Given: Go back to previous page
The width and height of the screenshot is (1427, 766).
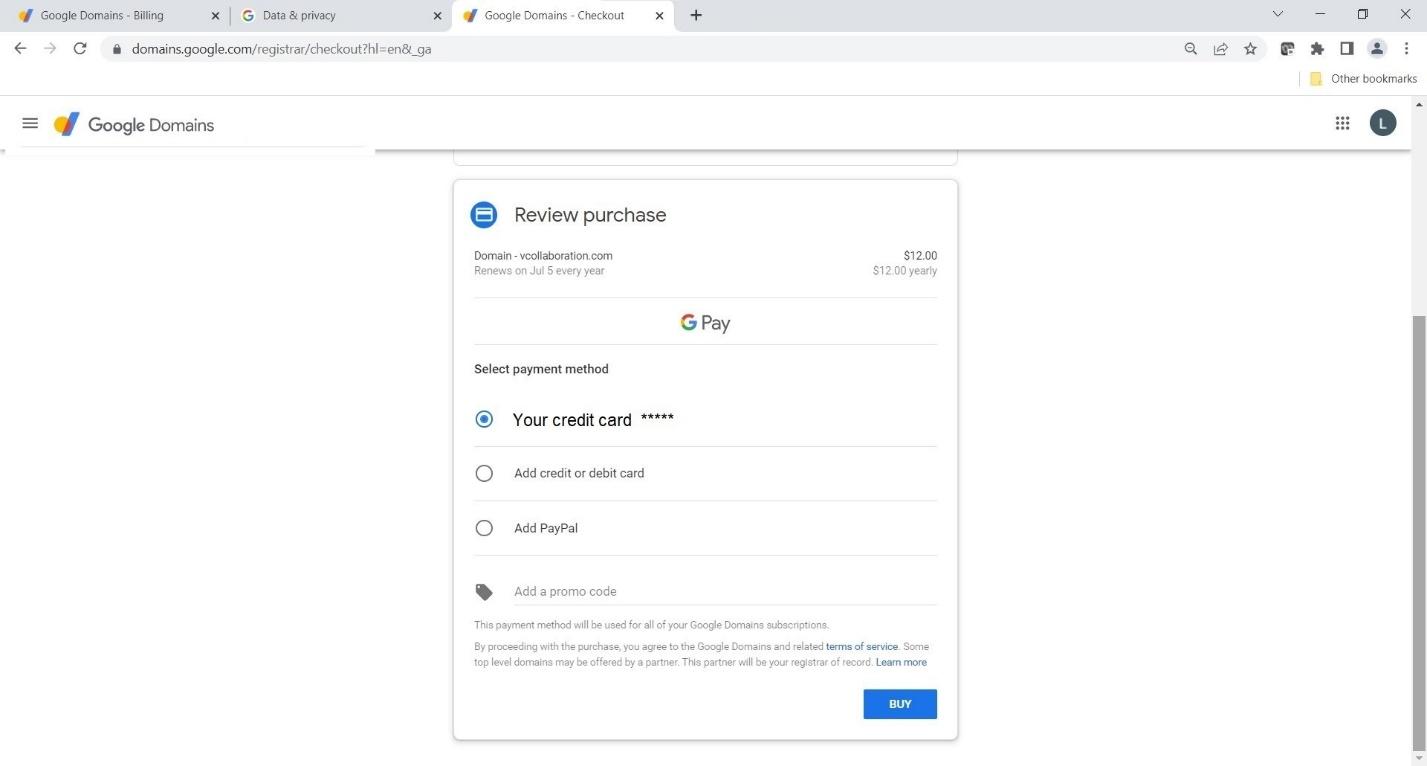Looking at the screenshot, I should coord(19,48).
